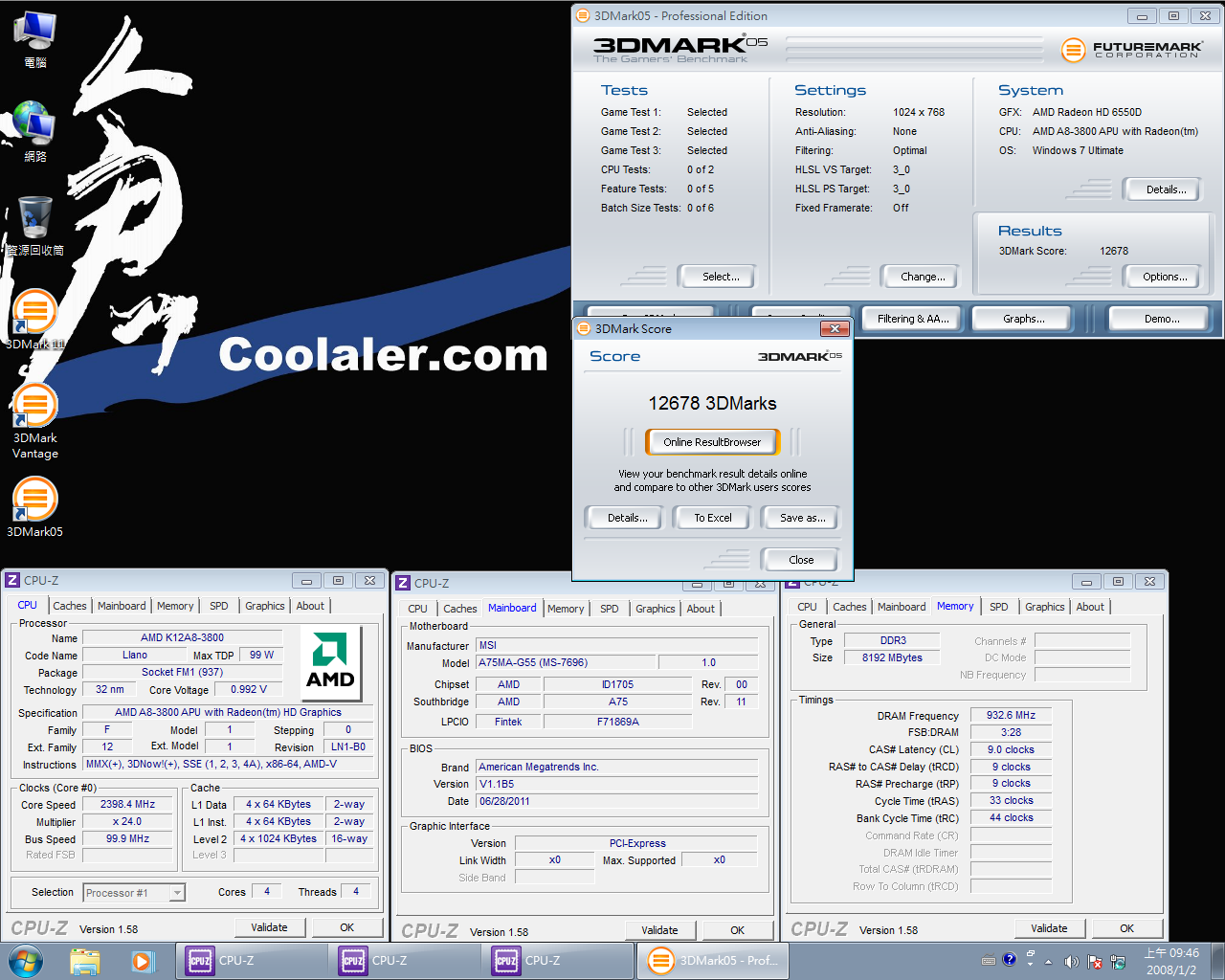Select the 資源回收筒 Recycle Bin icon

click(35, 225)
